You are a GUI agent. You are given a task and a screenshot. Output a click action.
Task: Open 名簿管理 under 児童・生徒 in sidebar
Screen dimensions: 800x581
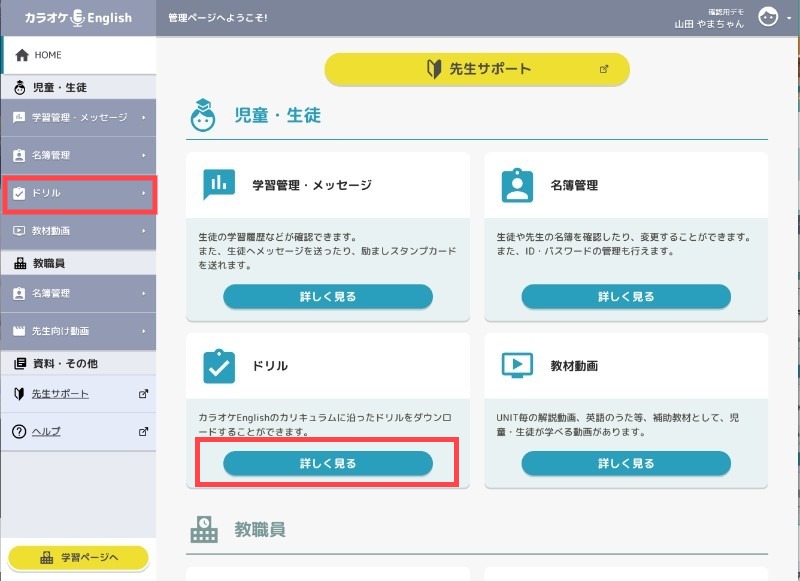click(x=79, y=156)
